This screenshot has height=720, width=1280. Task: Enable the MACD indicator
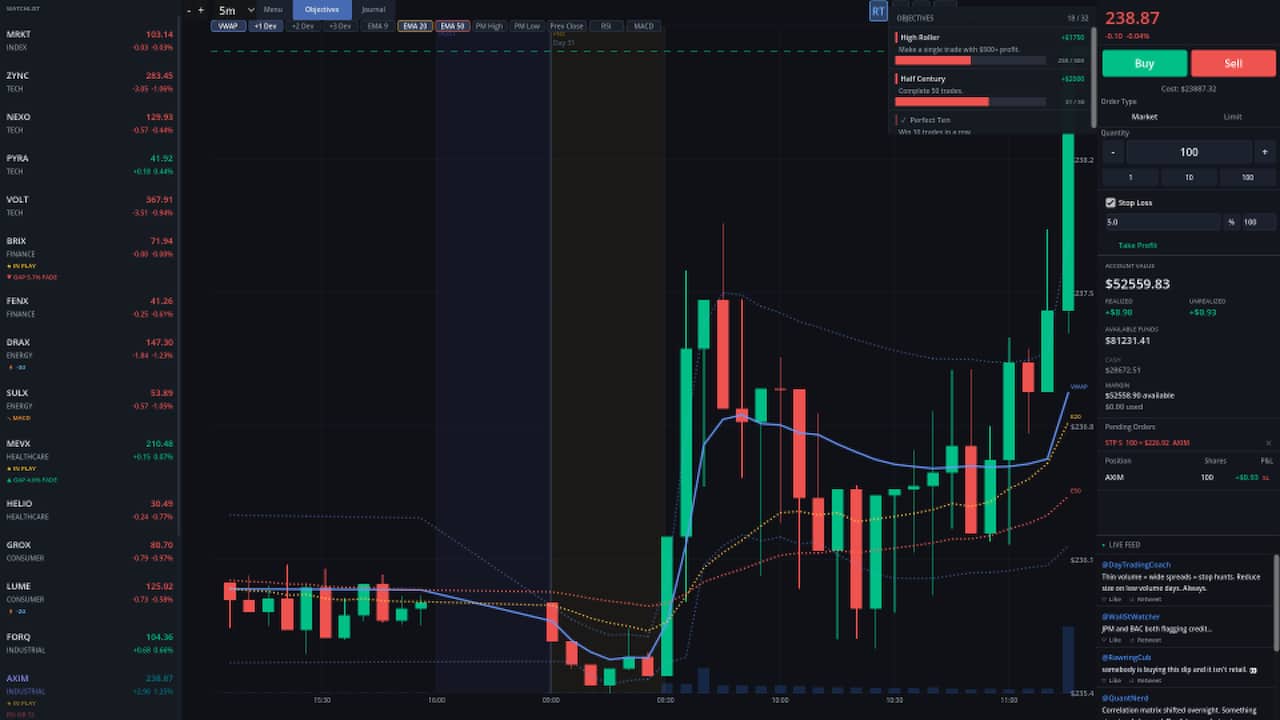click(x=644, y=26)
